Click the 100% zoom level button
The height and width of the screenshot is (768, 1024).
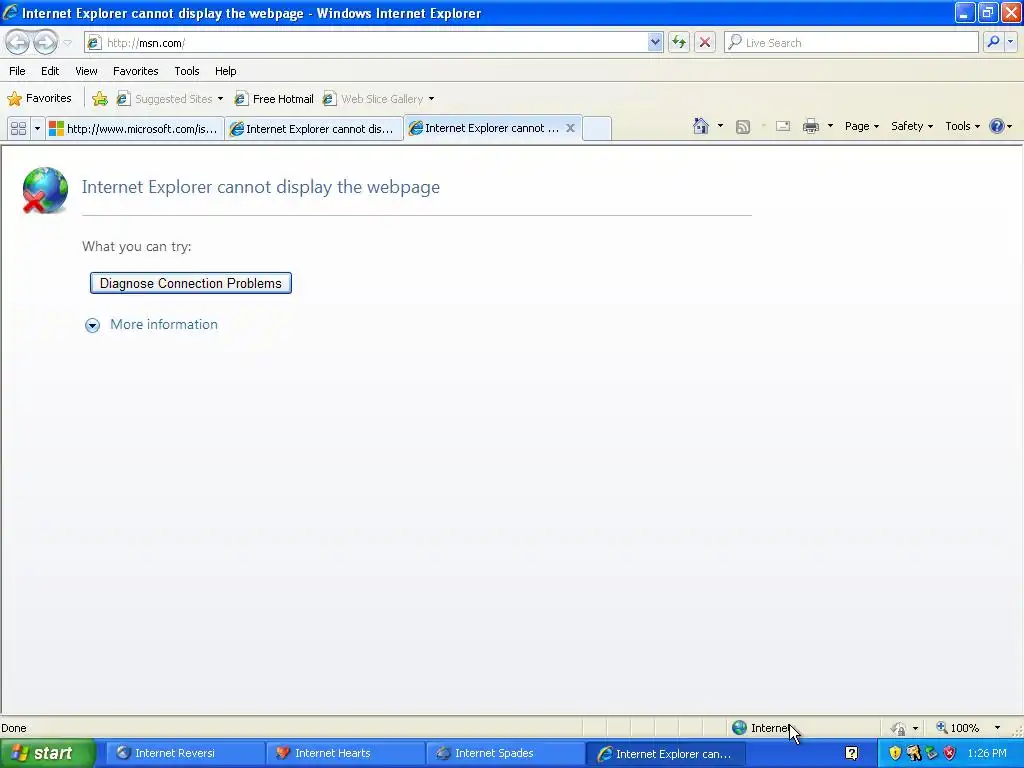coord(957,728)
